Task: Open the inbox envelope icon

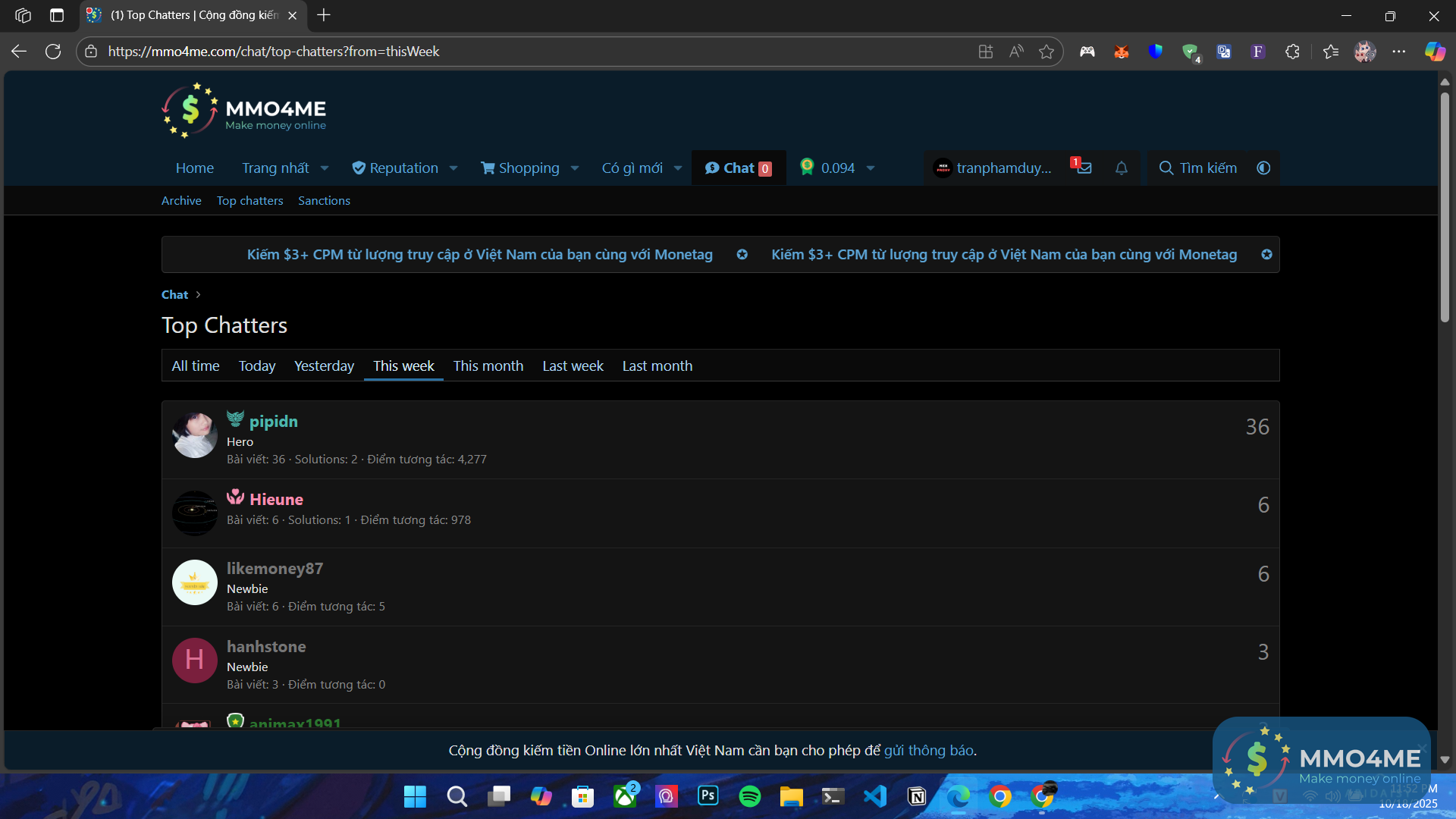Action: [1084, 168]
